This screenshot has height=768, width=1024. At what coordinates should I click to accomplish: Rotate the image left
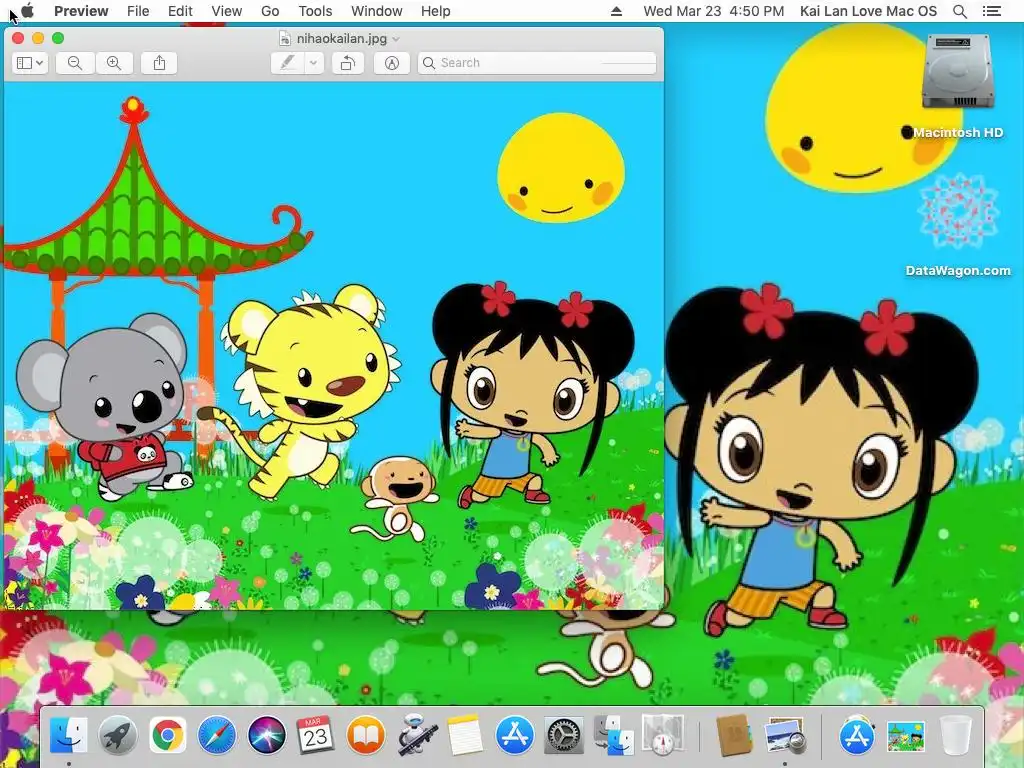(347, 63)
